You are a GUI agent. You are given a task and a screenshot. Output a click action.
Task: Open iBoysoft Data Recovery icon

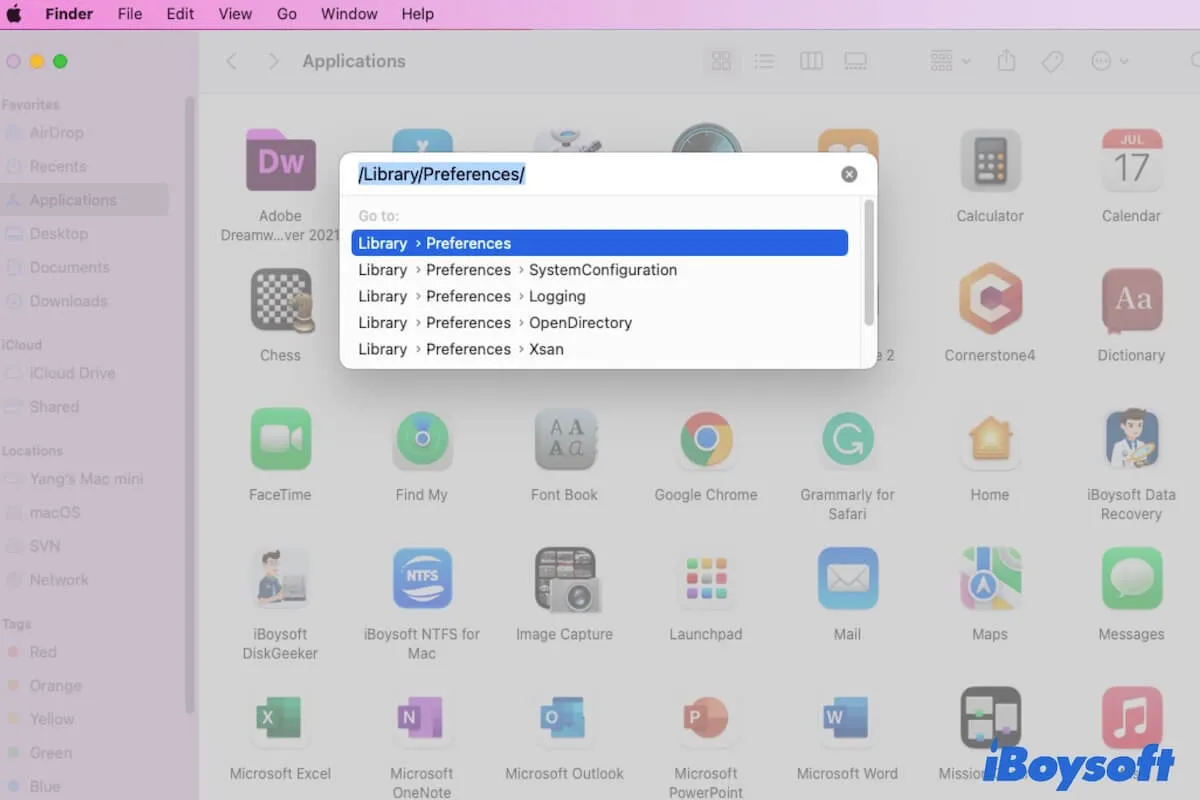[x=1131, y=439]
